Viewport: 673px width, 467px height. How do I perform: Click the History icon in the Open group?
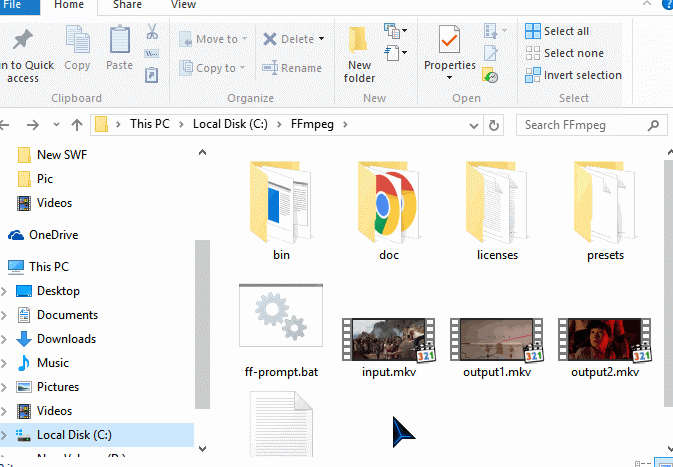tap(490, 76)
